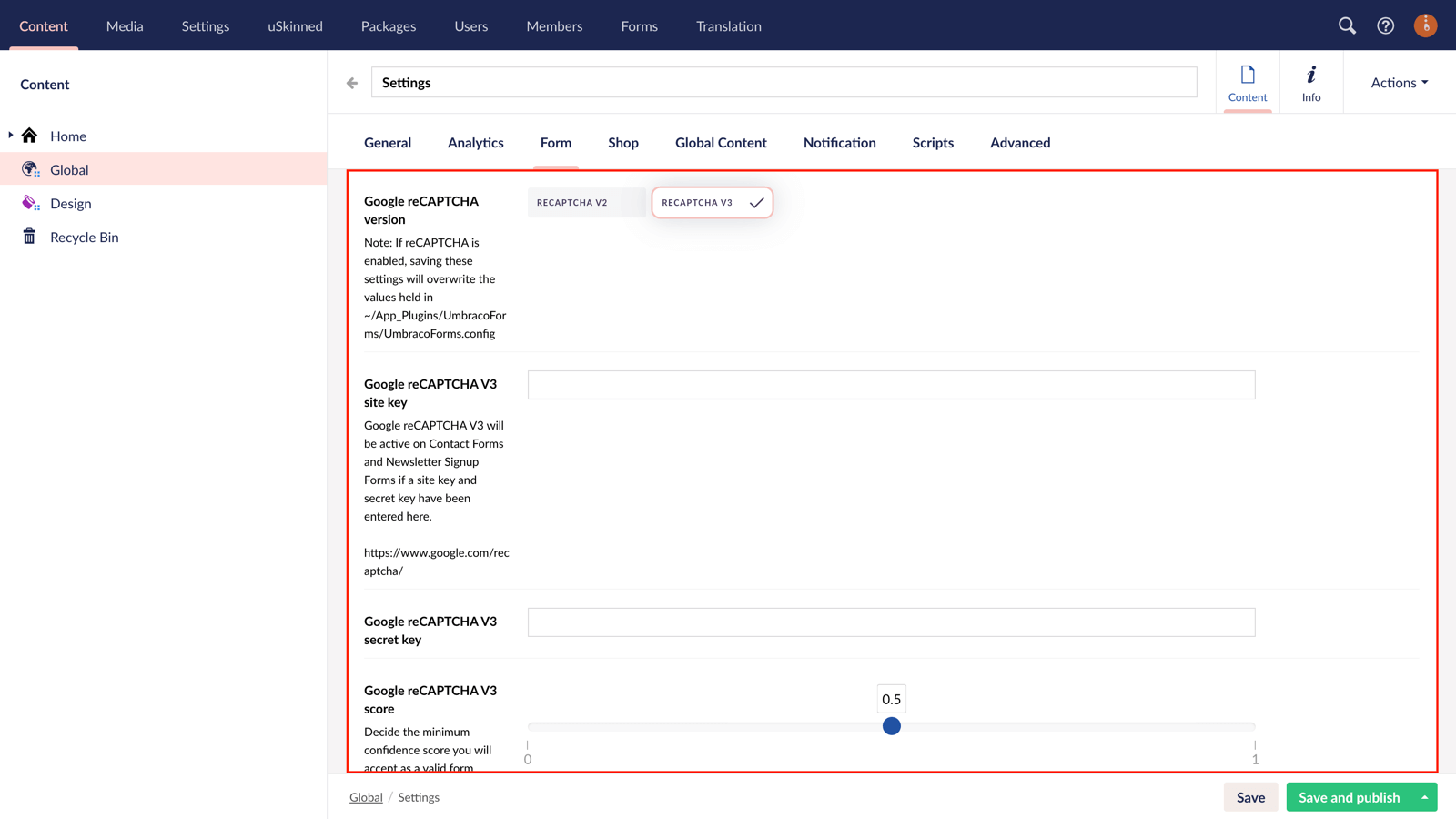Click the Google reCAPTCHA V3 site key field
Viewport: 1456px width, 819px height.
tap(891, 384)
